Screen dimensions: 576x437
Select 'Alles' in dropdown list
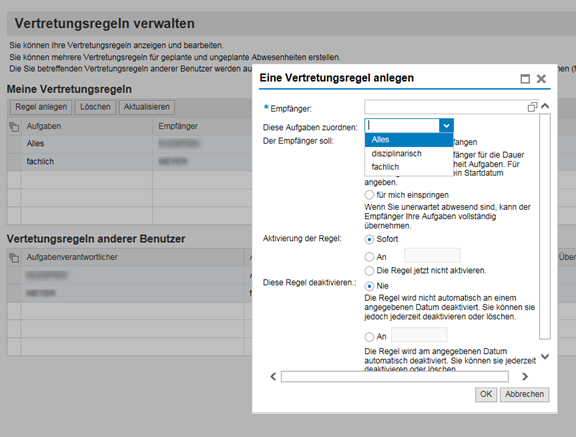pos(409,140)
